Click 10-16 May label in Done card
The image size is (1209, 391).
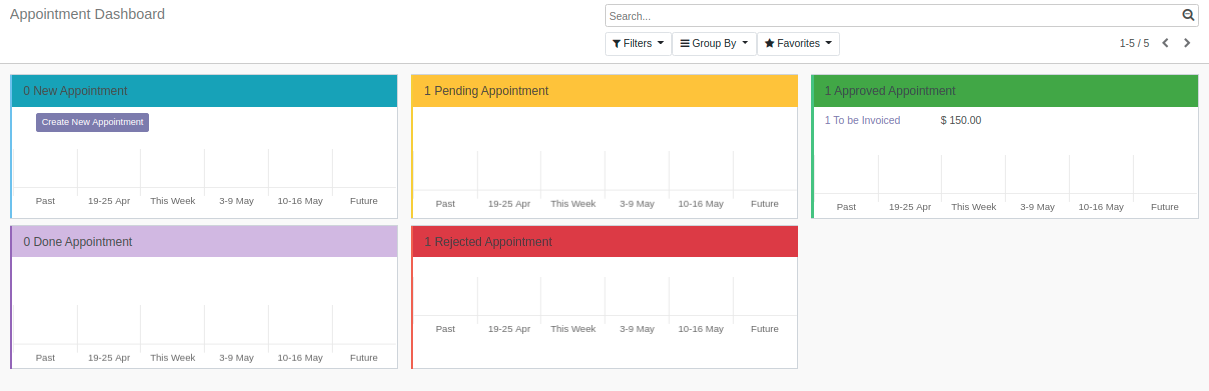click(x=300, y=357)
